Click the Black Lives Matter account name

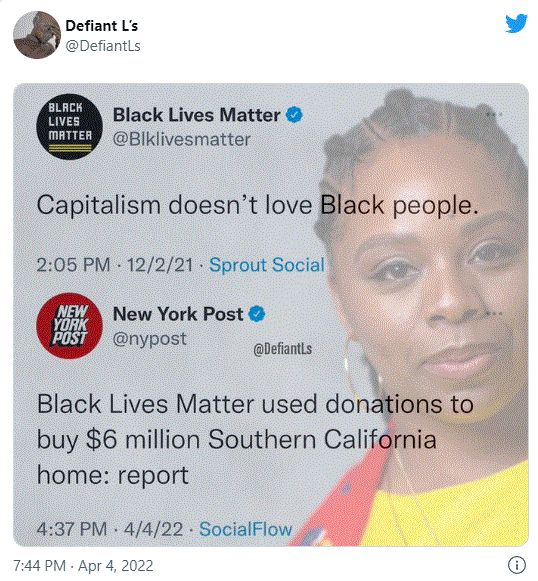196,115
